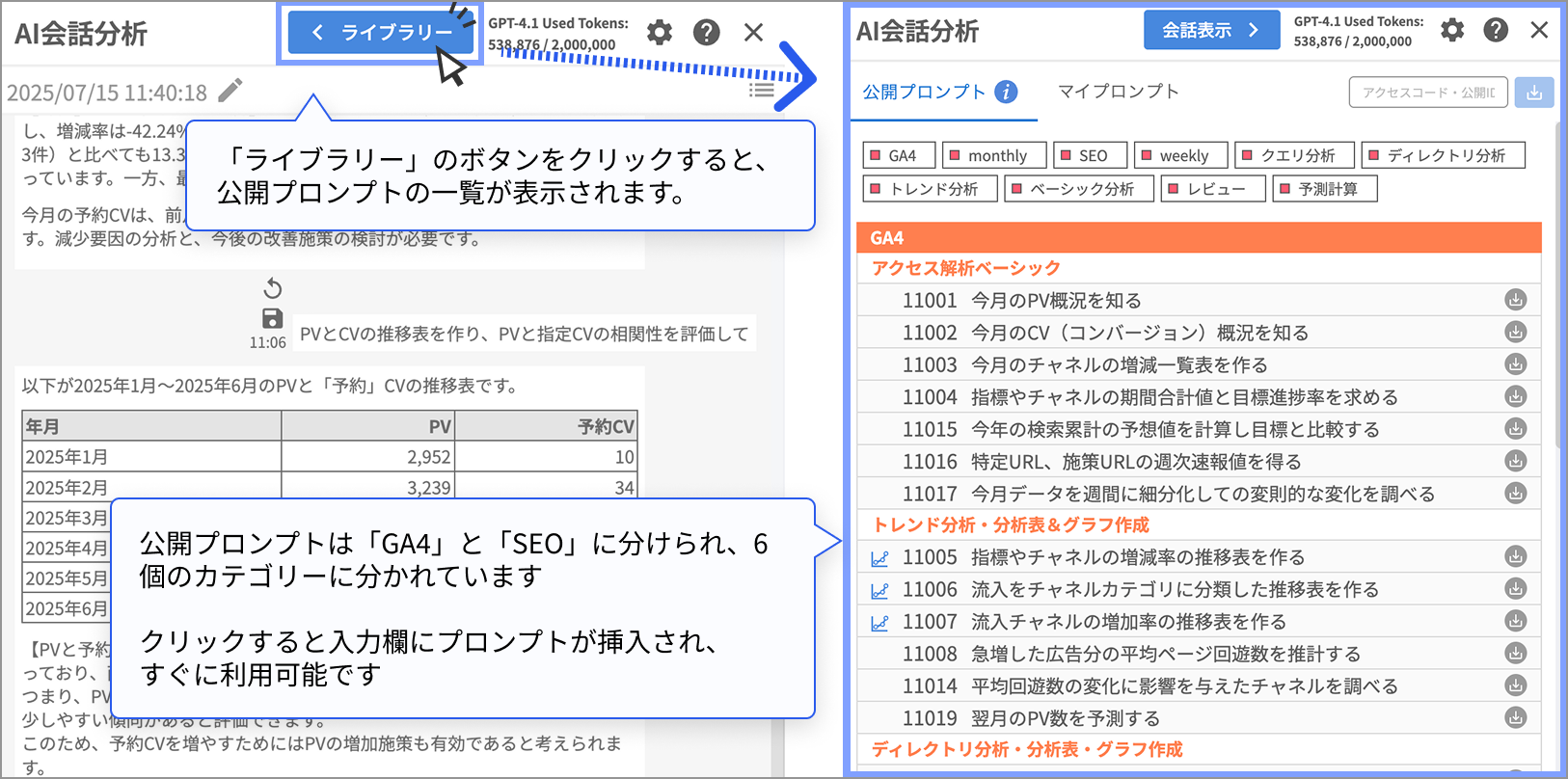The height and width of the screenshot is (779, 1568).
Task: Click the 会話表示 button in right panel
Action: [x=1210, y=30]
